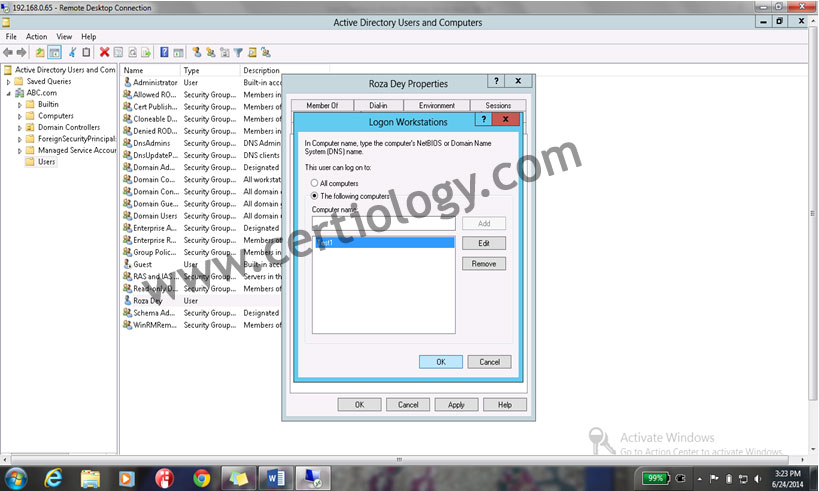
Task: Open the Help menu
Action: (x=89, y=37)
